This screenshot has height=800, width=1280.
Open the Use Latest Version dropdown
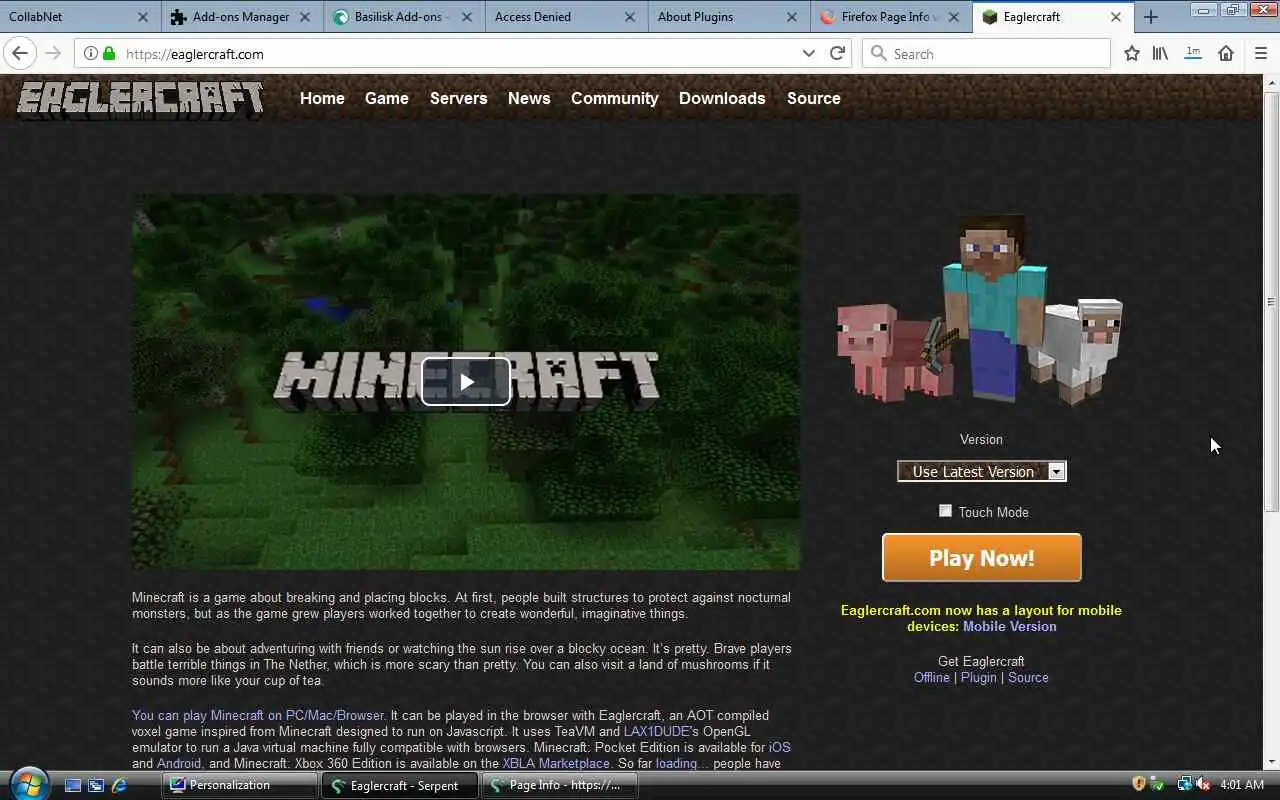click(982, 471)
